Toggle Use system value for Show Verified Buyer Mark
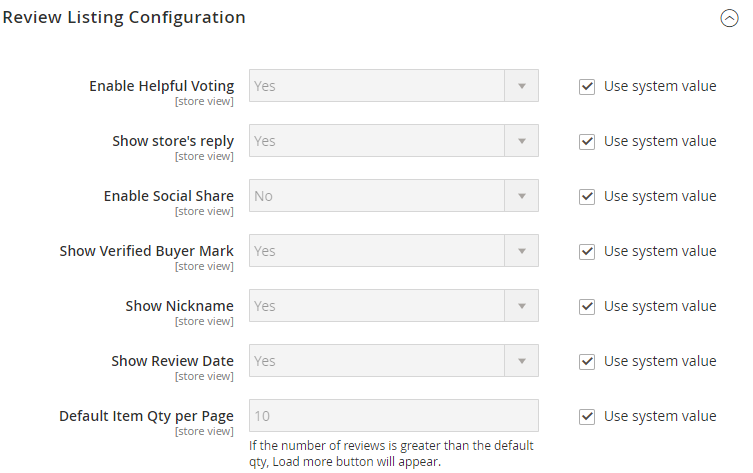Image resolution: width=753 pixels, height=473 pixels. click(x=587, y=251)
